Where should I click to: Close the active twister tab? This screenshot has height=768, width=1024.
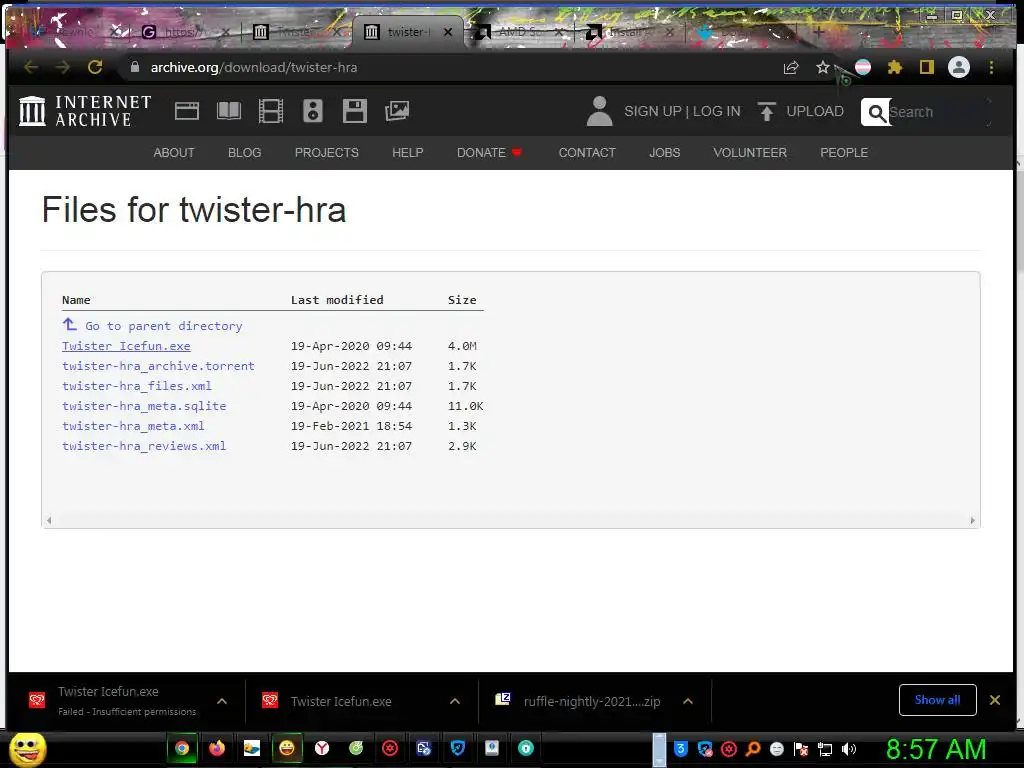[x=448, y=32]
